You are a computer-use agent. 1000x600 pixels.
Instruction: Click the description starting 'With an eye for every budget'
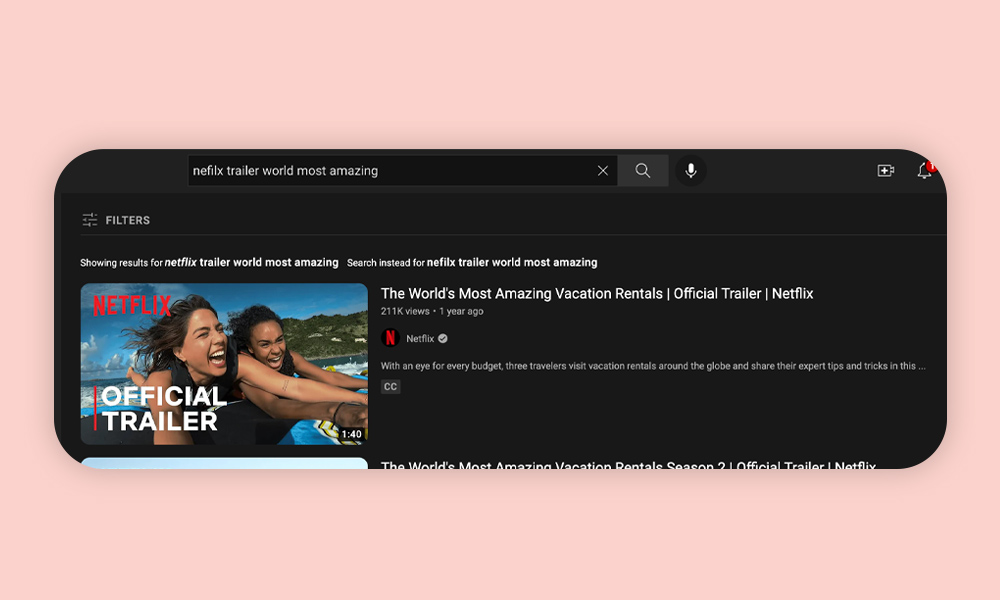pyautogui.click(x=653, y=365)
